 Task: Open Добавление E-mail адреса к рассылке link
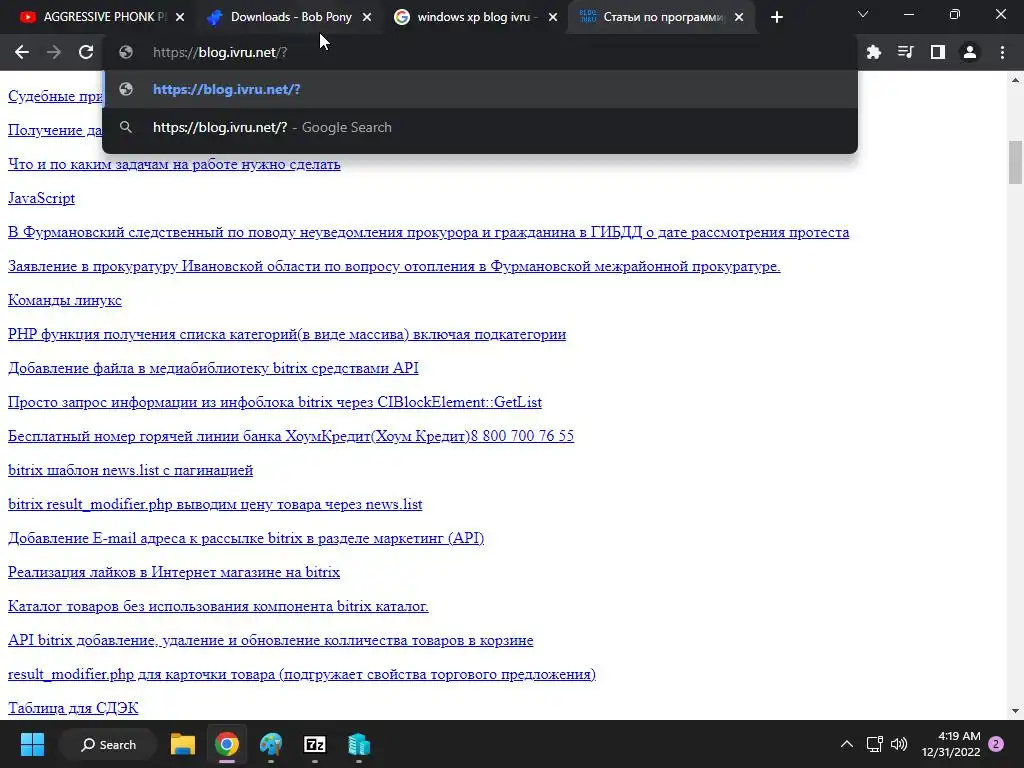pos(246,538)
